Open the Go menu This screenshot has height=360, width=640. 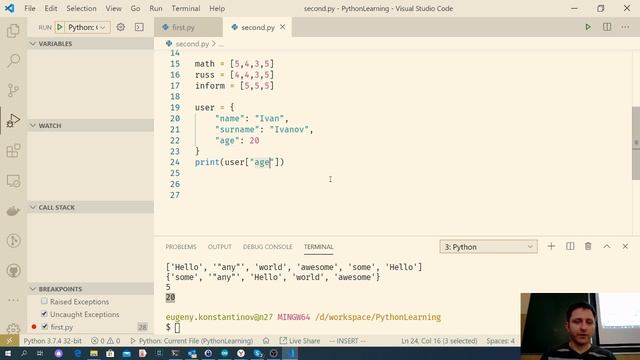(135, 8)
